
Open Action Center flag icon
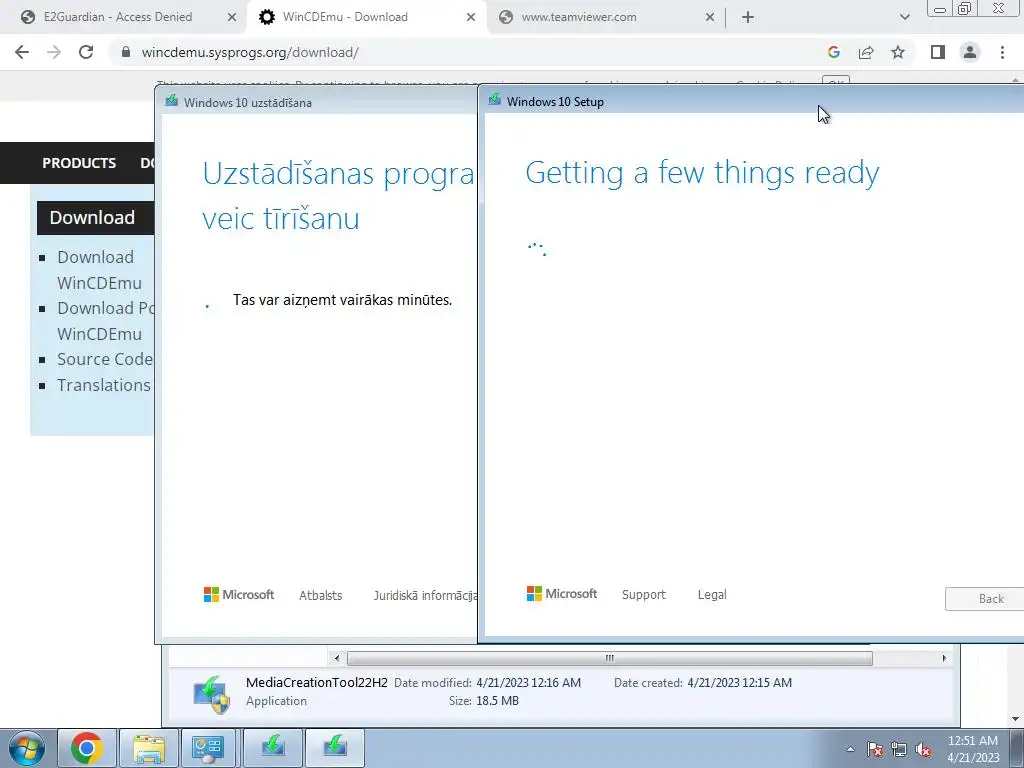click(x=875, y=749)
